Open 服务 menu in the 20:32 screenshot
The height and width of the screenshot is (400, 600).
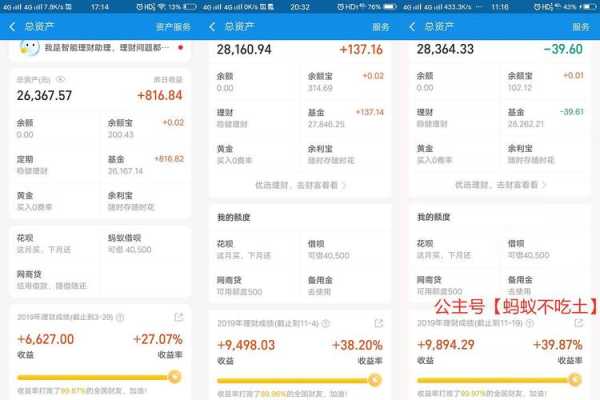point(381,26)
